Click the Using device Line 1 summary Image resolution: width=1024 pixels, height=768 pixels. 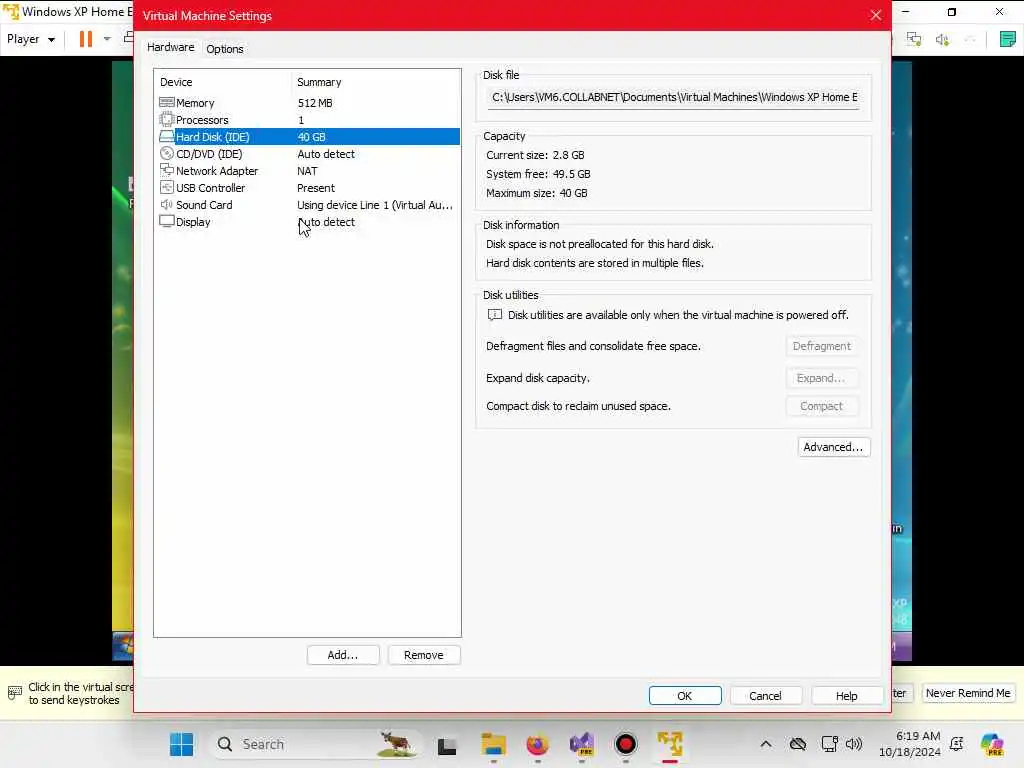(375, 205)
